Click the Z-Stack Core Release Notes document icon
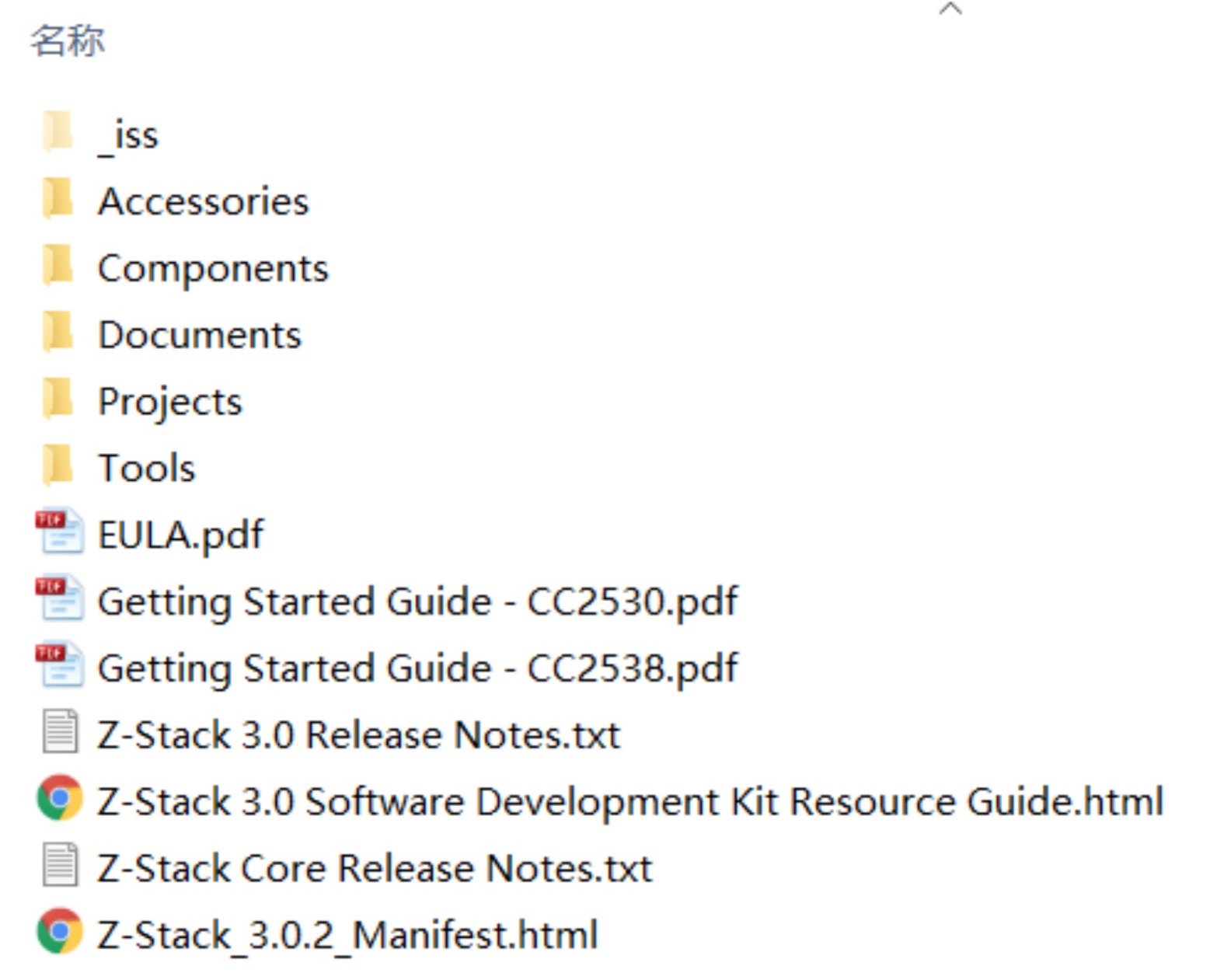The image size is (1217, 980). (58, 867)
